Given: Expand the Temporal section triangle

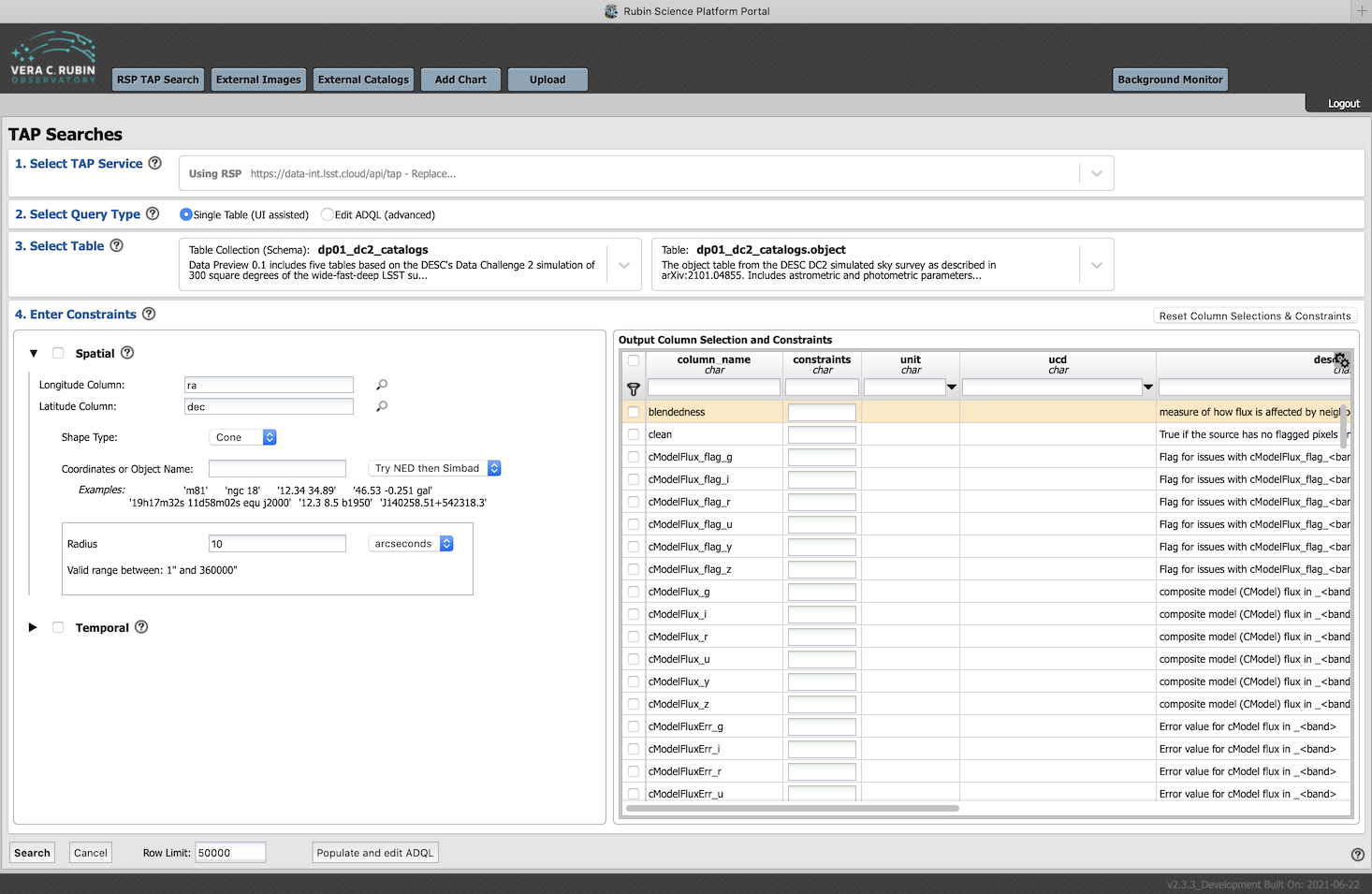Looking at the screenshot, I should (x=33, y=627).
